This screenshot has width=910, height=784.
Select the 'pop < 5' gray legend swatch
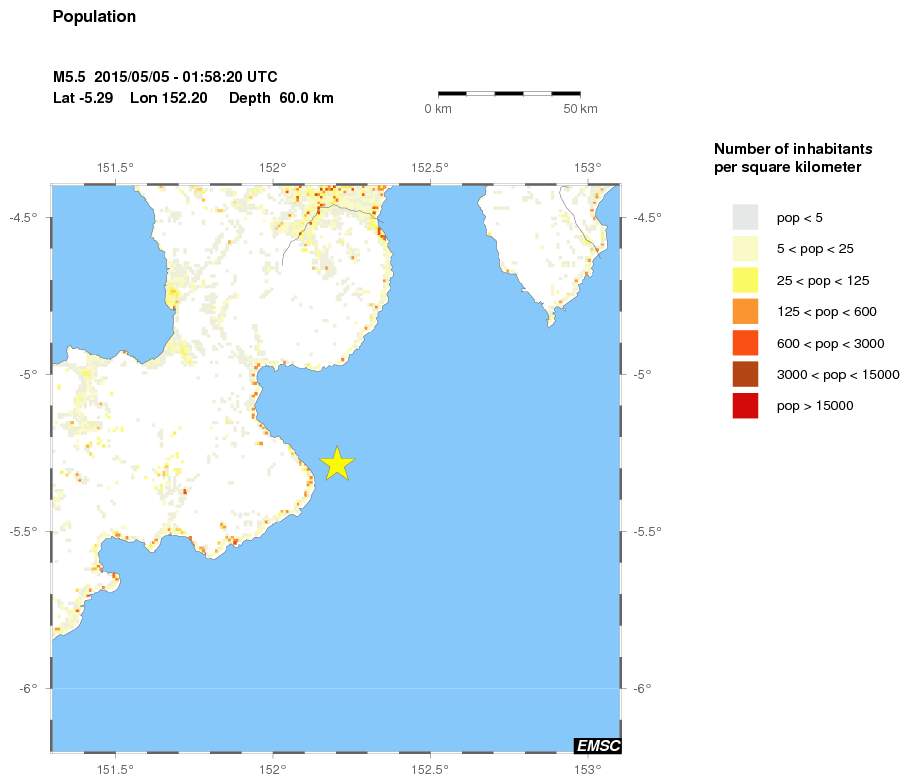point(745,218)
